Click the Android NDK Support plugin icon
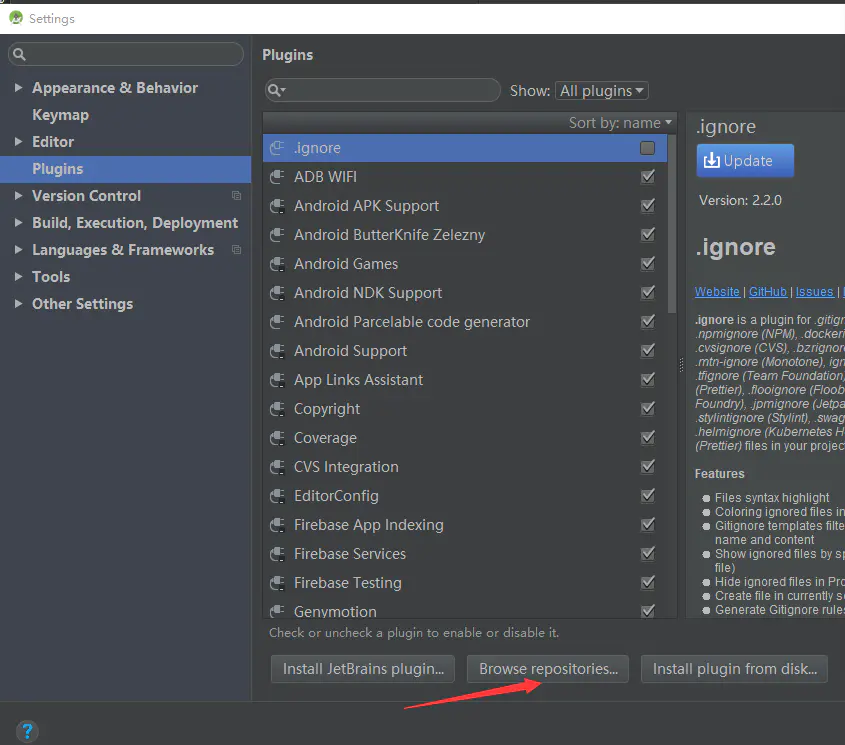 click(x=277, y=293)
